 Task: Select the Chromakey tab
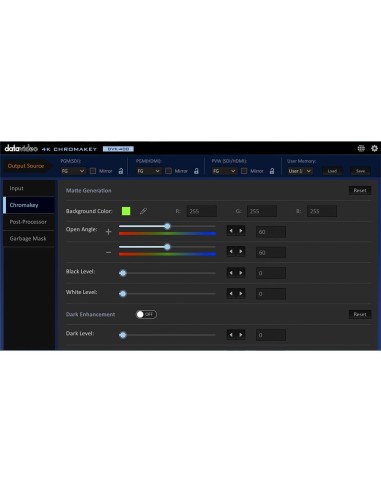point(29,205)
